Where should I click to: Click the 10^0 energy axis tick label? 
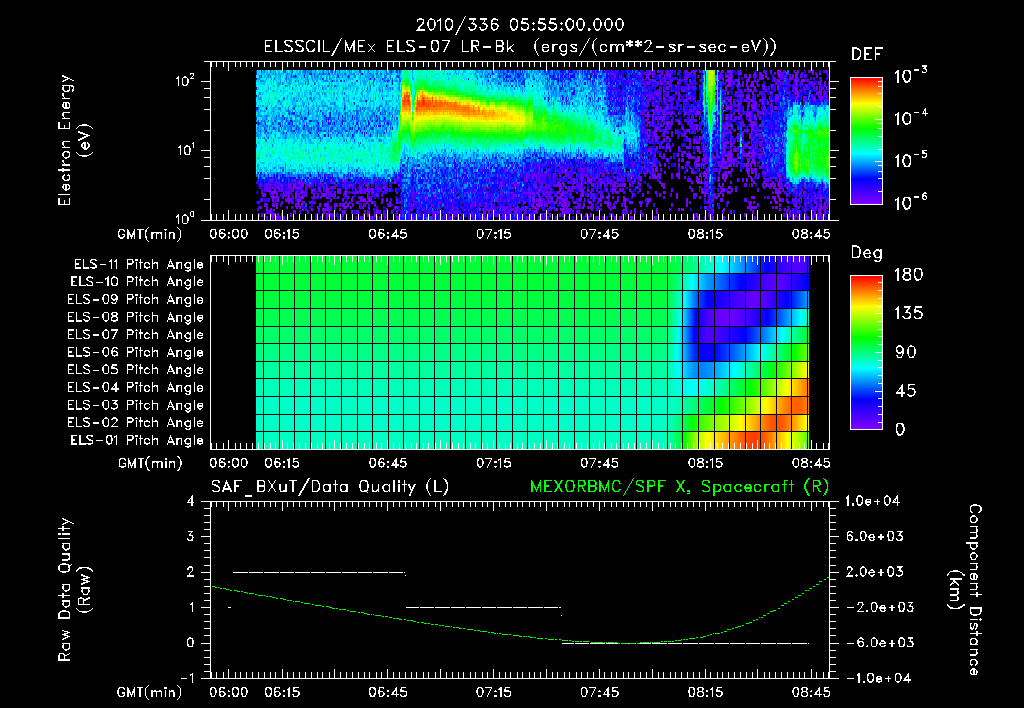coord(185,217)
